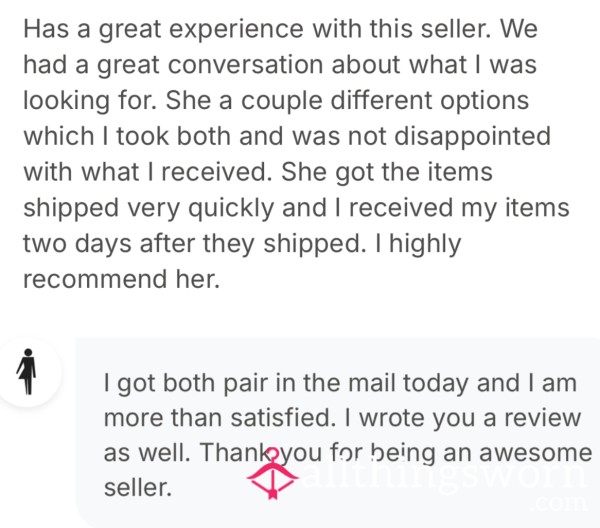The width and height of the screenshot is (600, 528).
Task: Click the "looking for." words in the review
Action: pyautogui.click(x=90, y=100)
